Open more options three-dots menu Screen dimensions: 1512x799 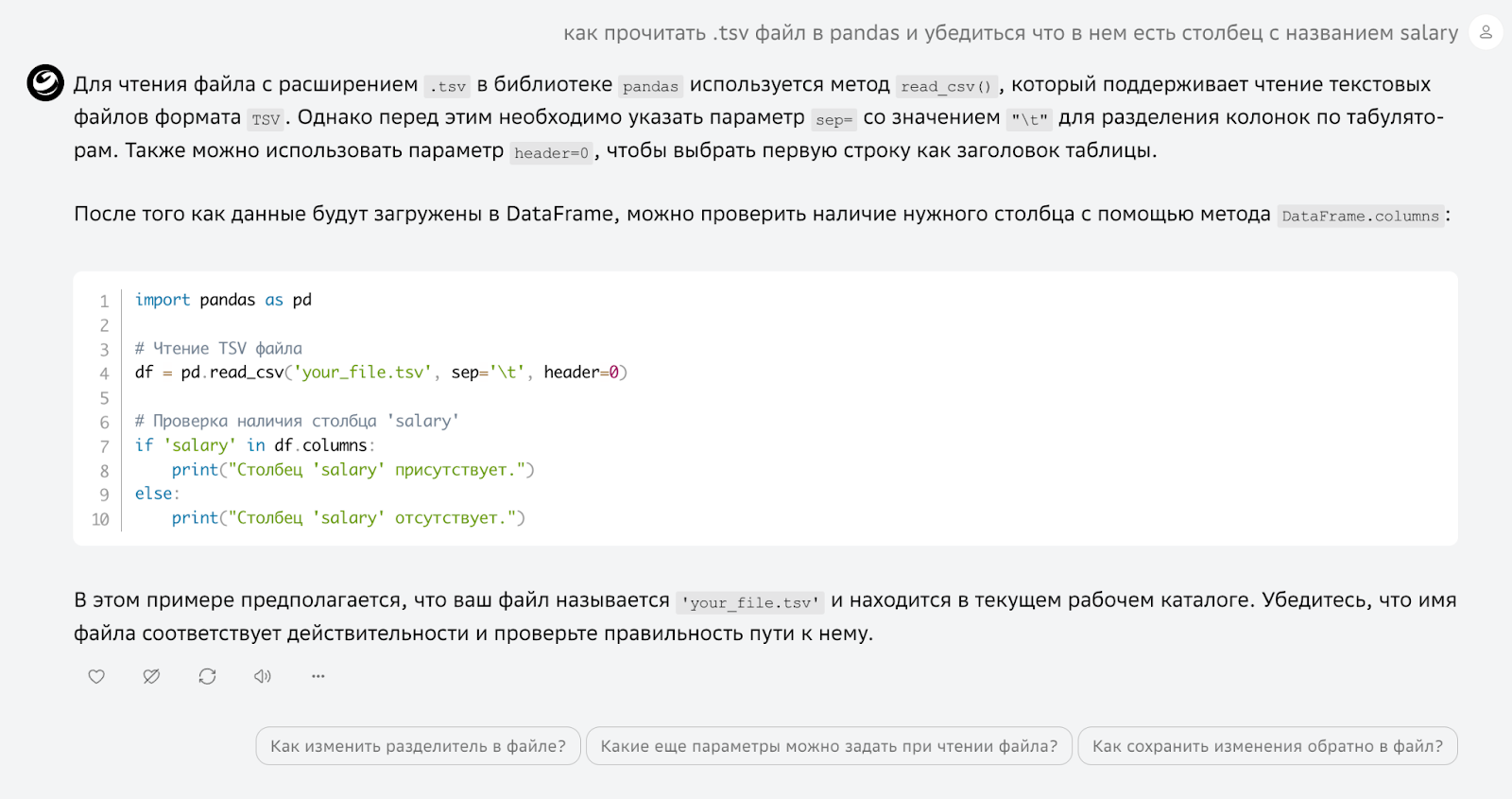pos(318,676)
